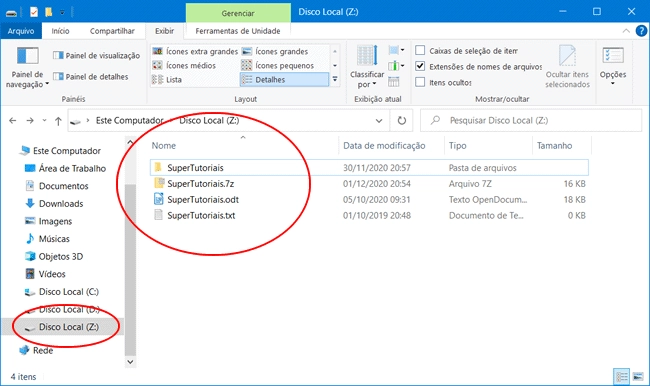Viewport: 650px width, 386px height.
Task: Select the SuperTutoriais.7z archive file
Action: [201, 184]
